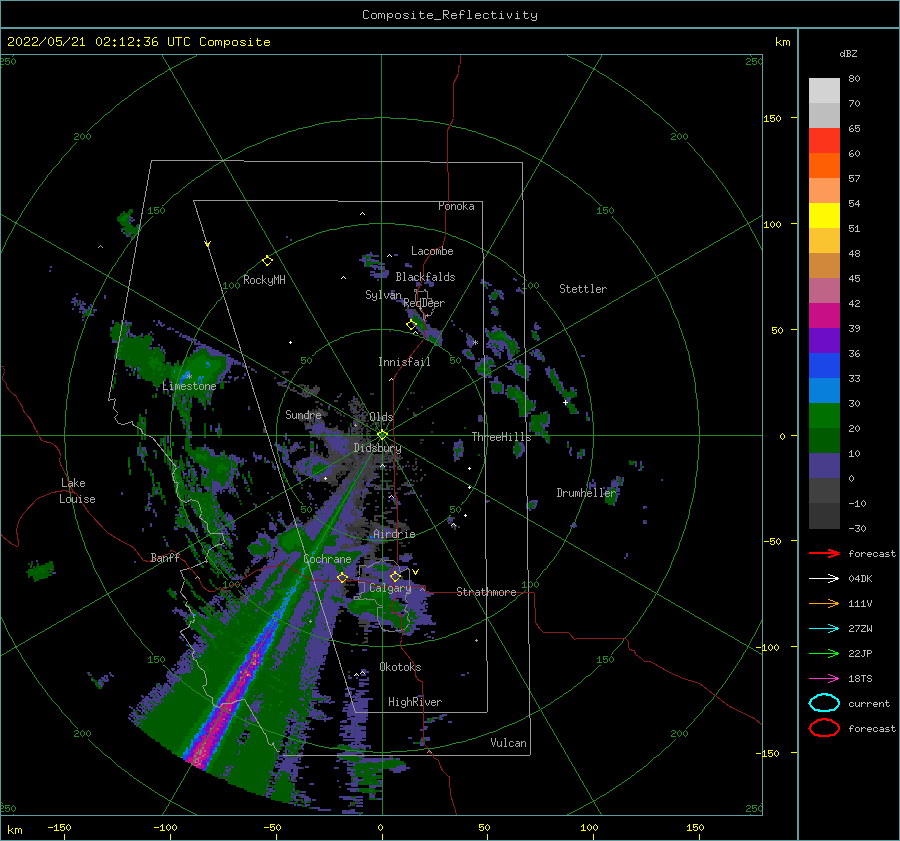The height and width of the screenshot is (841, 900).
Task: Click the Airdrie label
Action: point(394,534)
